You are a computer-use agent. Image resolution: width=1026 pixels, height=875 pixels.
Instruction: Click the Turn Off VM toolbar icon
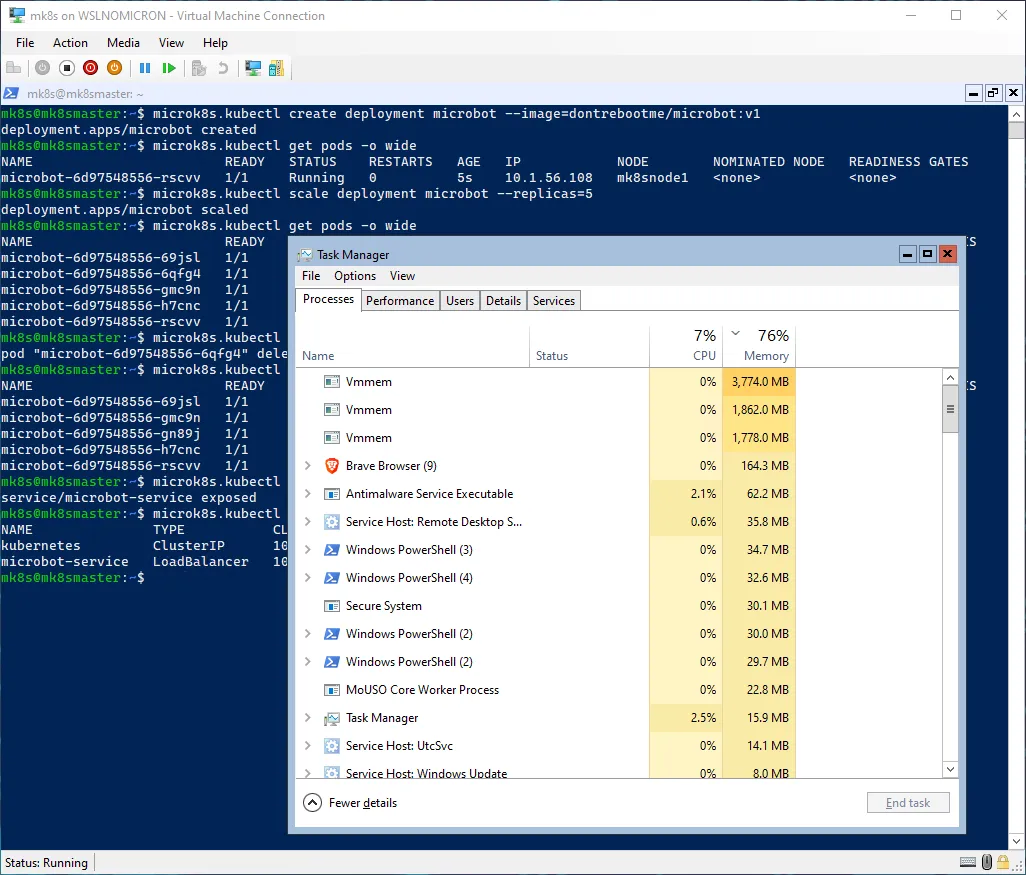67,68
